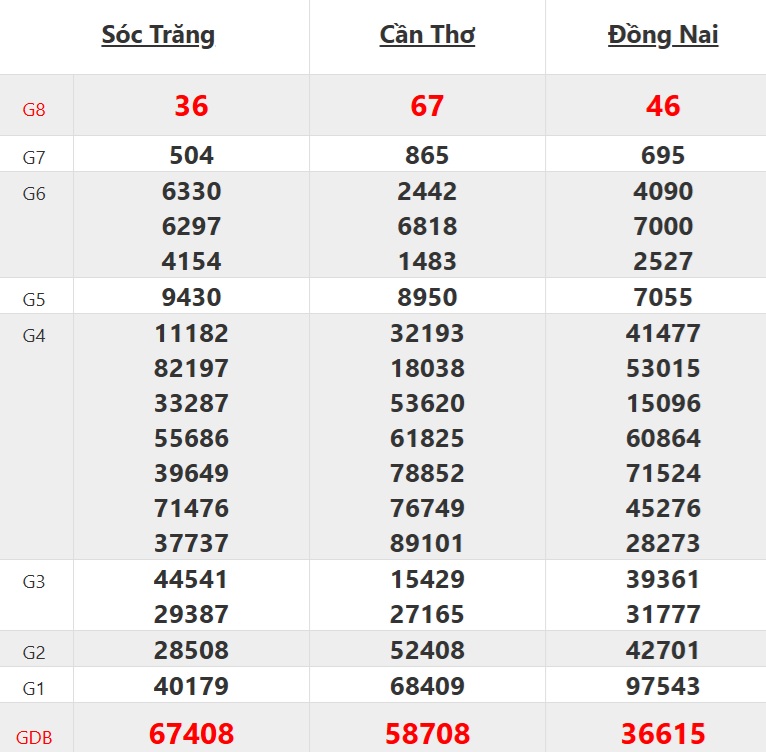The width and height of the screenshot is (766, 752).
Task: Click the G5 number 8950
Action: 427,297
